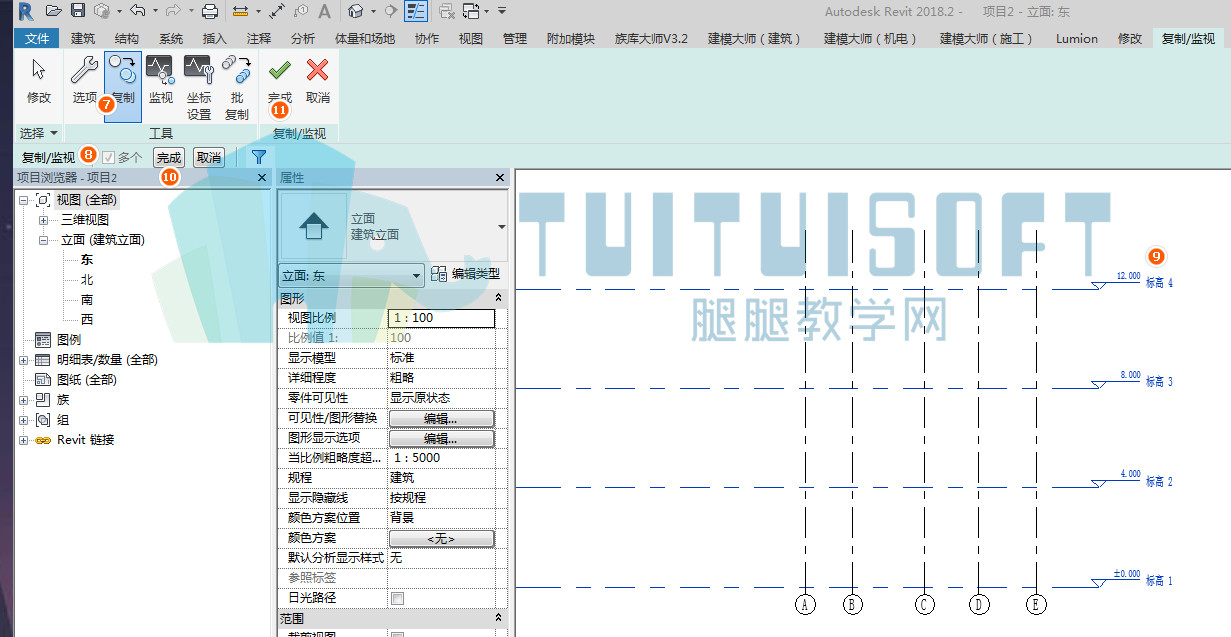Select the West (西) elevation view
1231x637 pixels.
[87, 320]
